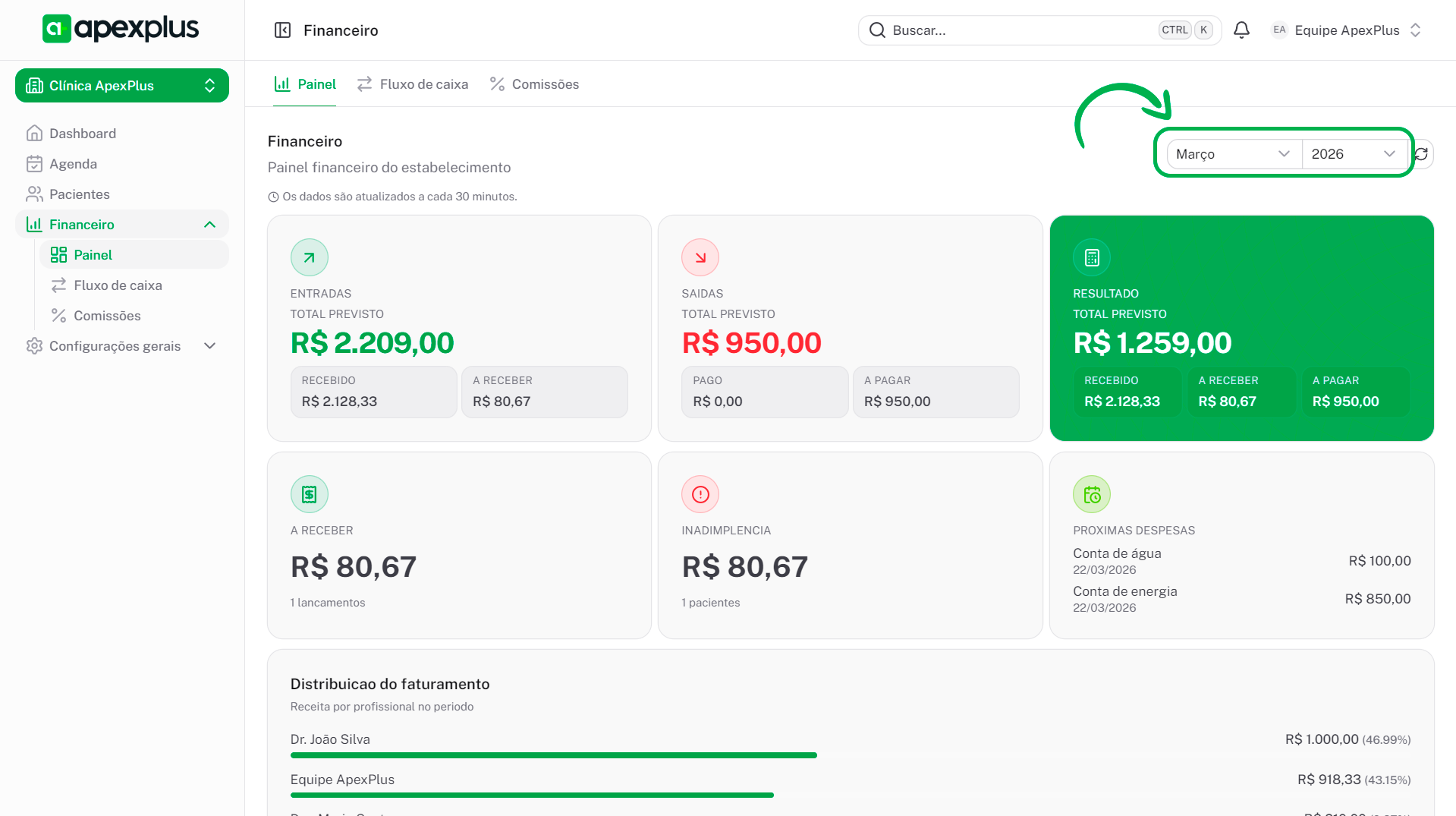Open Agenda from the sidebar

[x=73, y=164]
